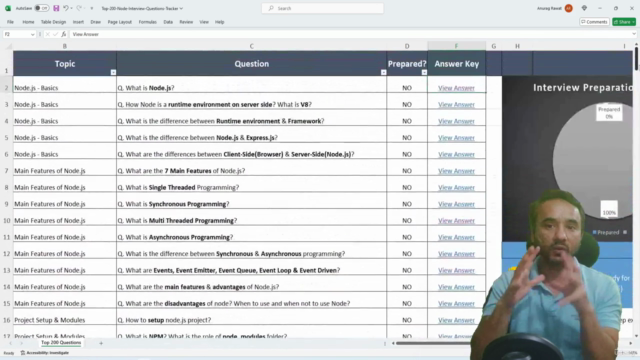
Task: Open the Review ribbon tab
Action: tap(186, 22)
